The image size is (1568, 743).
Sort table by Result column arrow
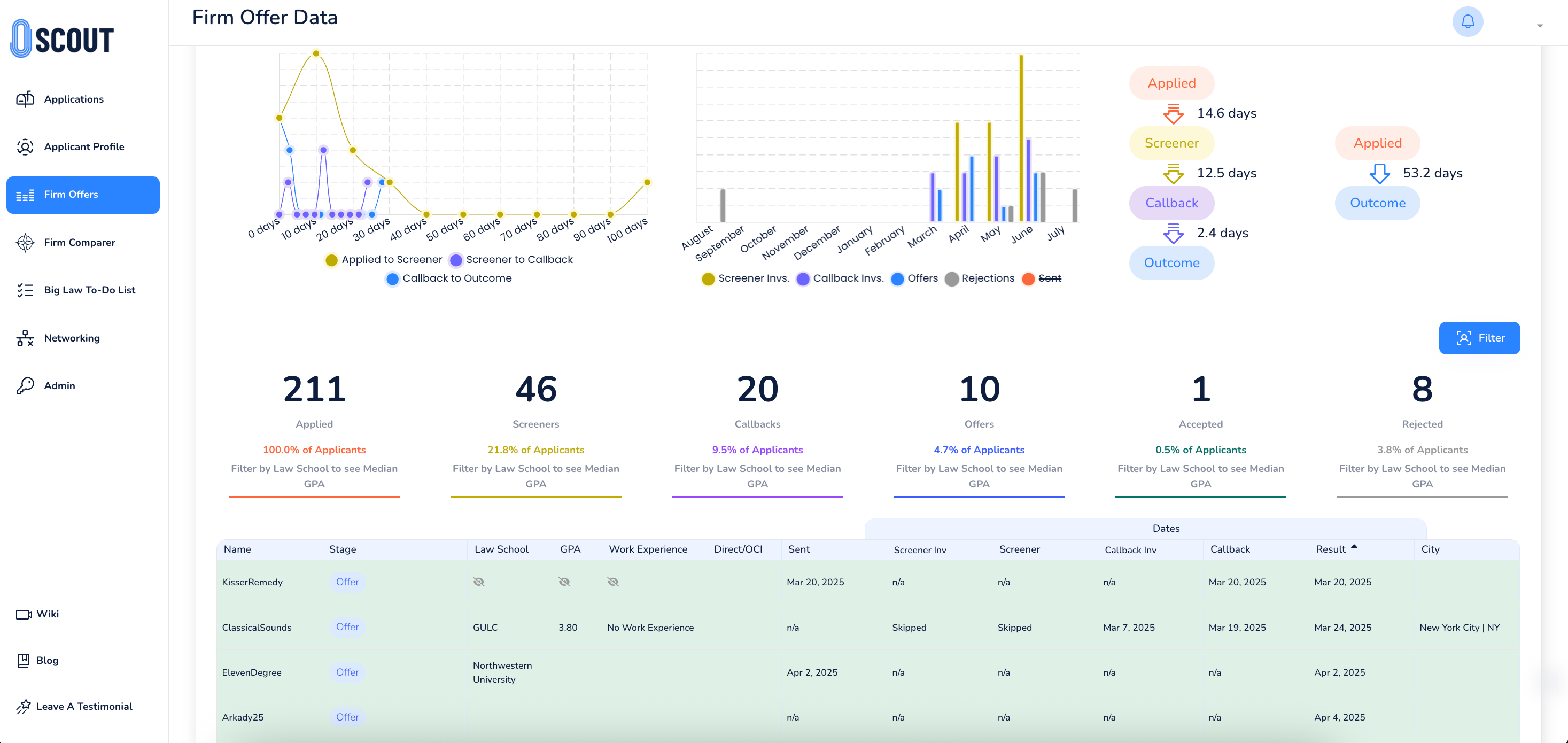[x=1354, y=547]
